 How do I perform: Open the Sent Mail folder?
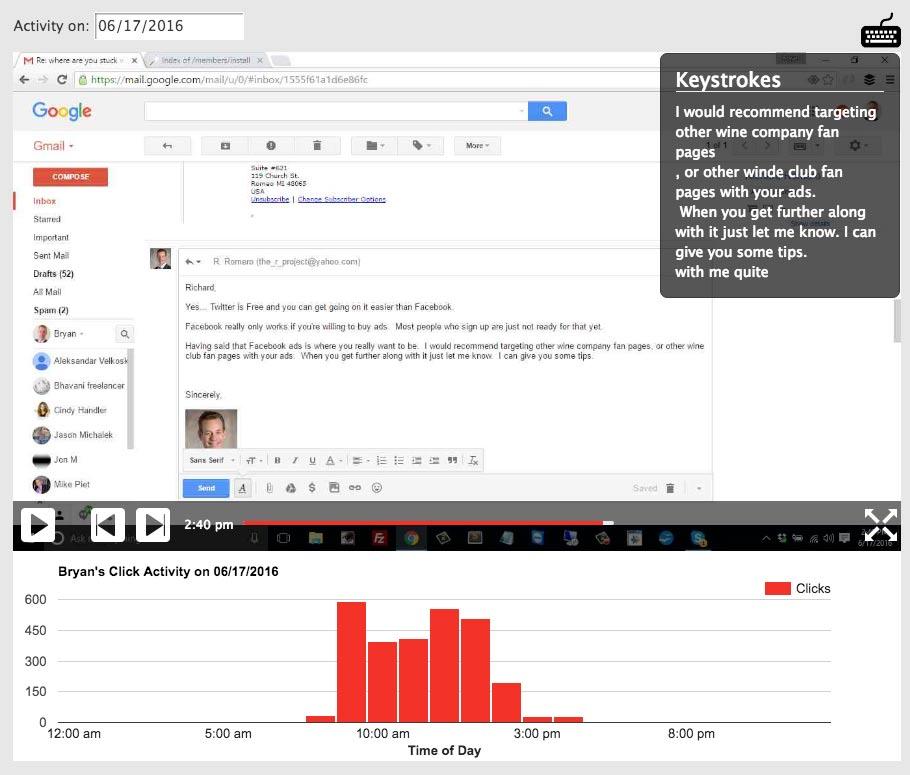51,255
